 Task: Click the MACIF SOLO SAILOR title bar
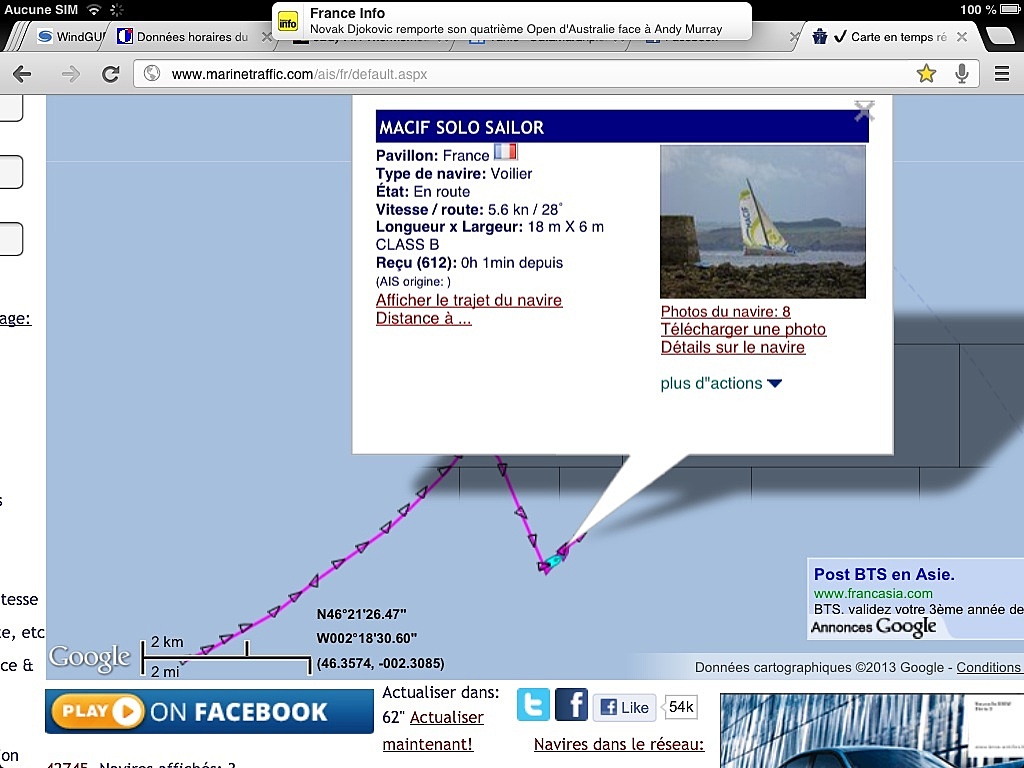pos(622,127)
